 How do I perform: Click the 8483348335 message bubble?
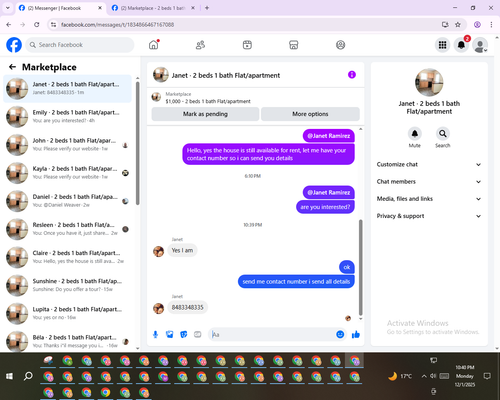coord(187,307)
